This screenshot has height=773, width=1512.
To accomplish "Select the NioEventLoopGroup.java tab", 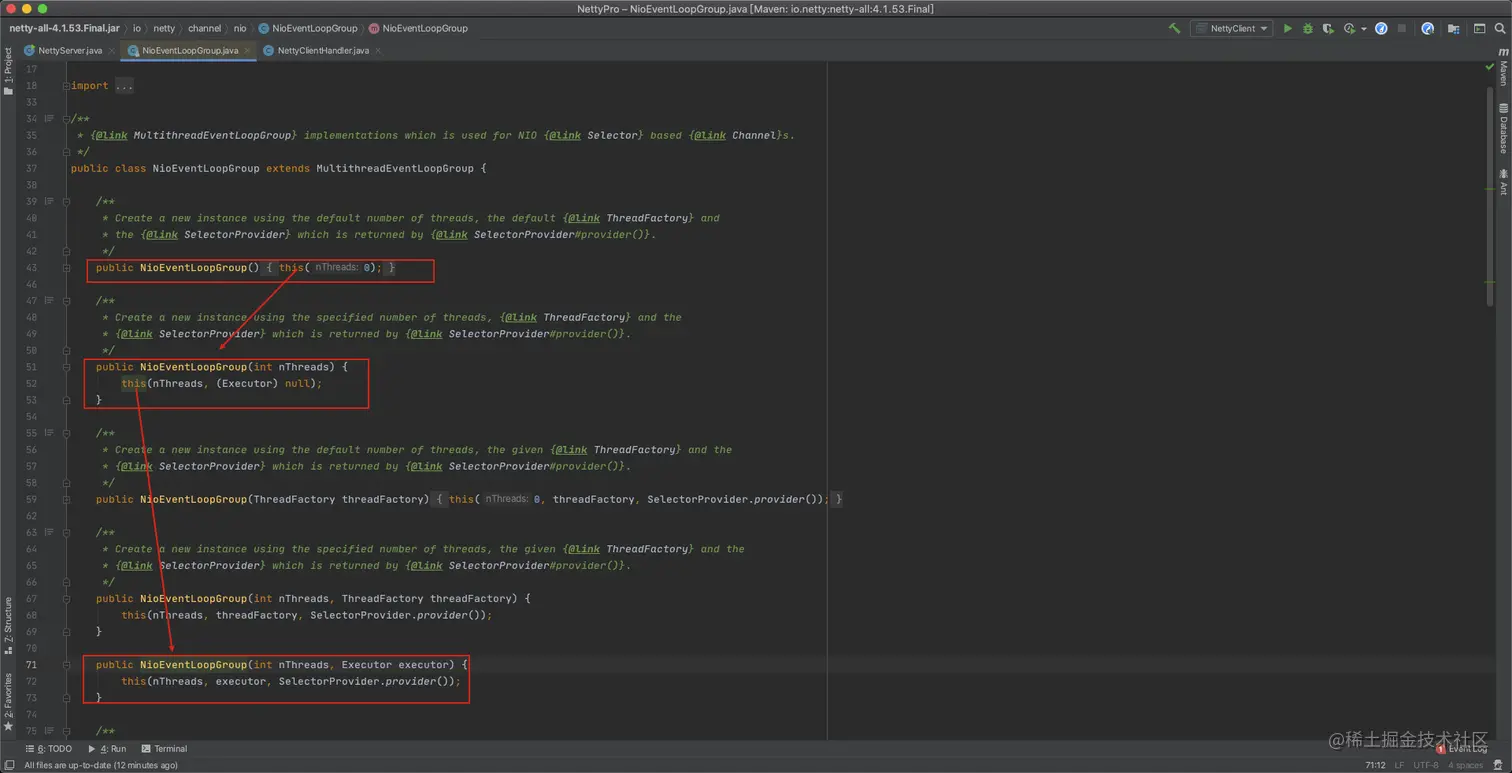I will 190,50.
